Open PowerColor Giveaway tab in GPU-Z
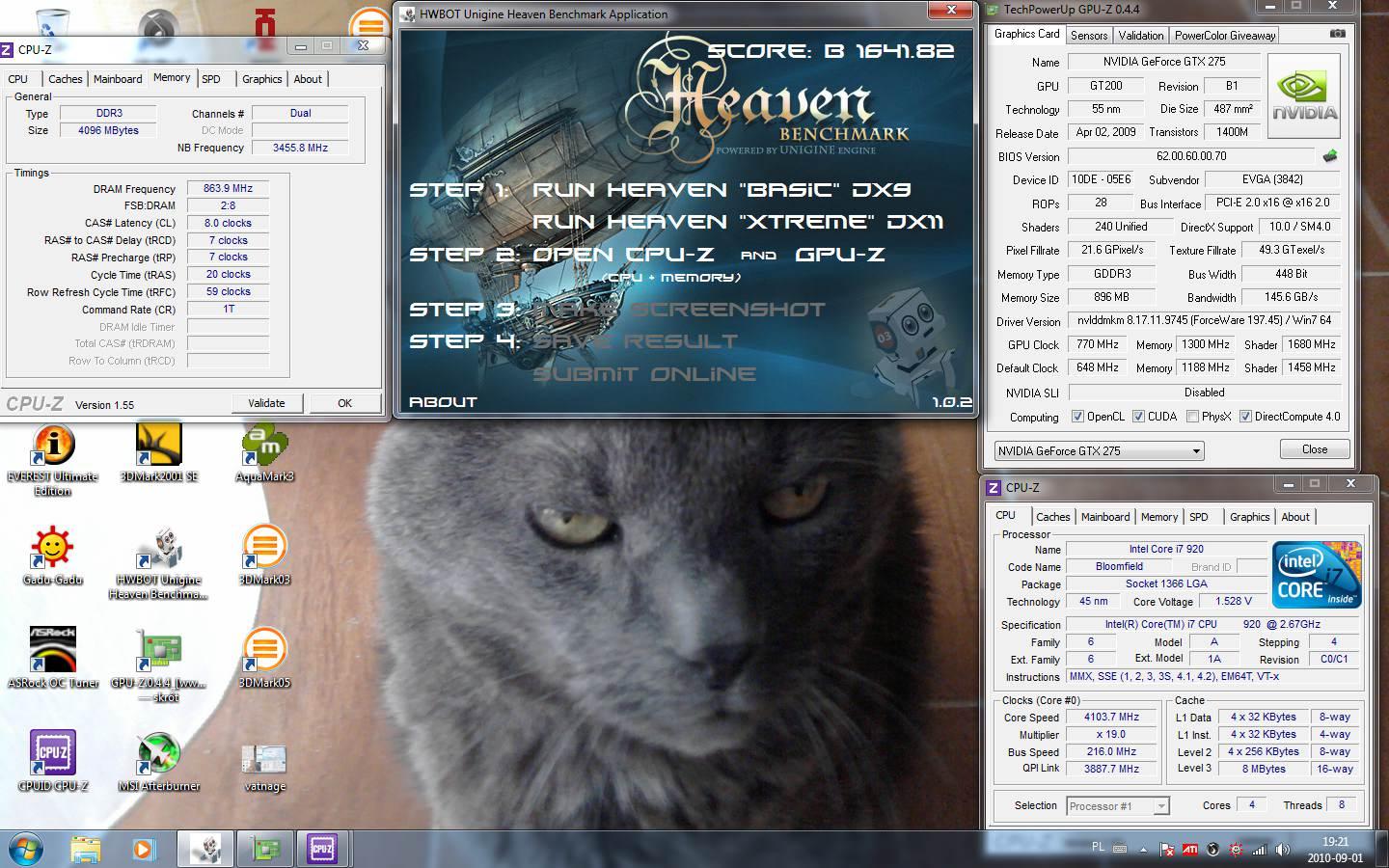The height and width of the screenshot is (868, 1389). pyautogui.click(x=1224, y=36)
